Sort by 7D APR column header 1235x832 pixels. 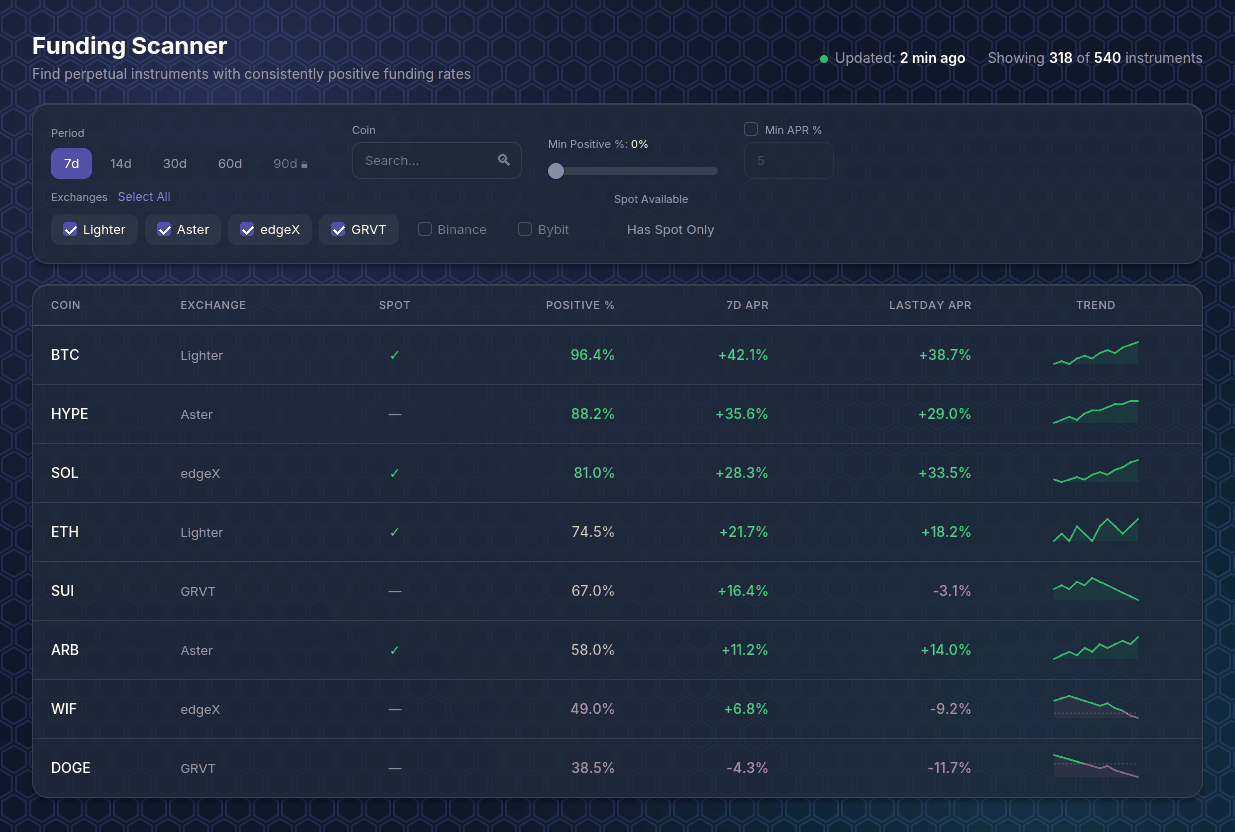click(x=747, y=305)
